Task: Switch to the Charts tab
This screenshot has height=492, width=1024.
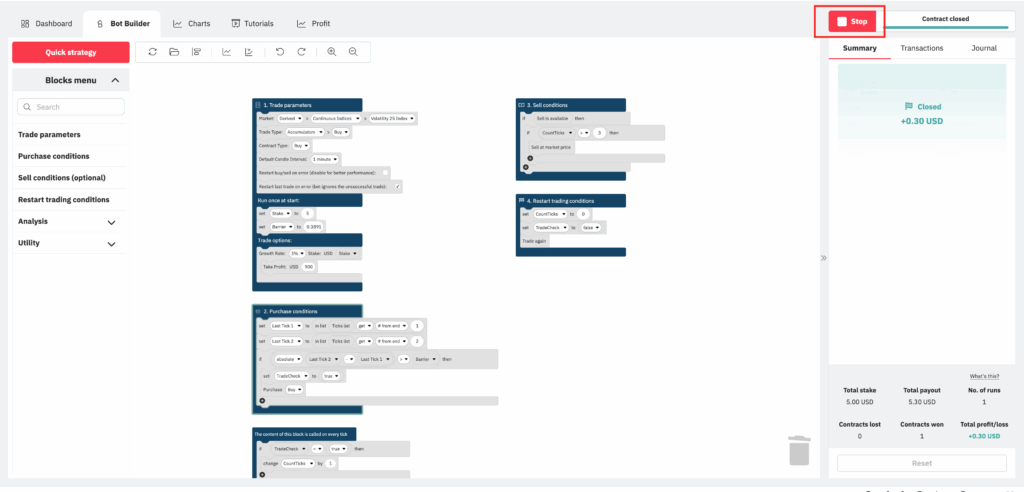Action: [192, 24]
